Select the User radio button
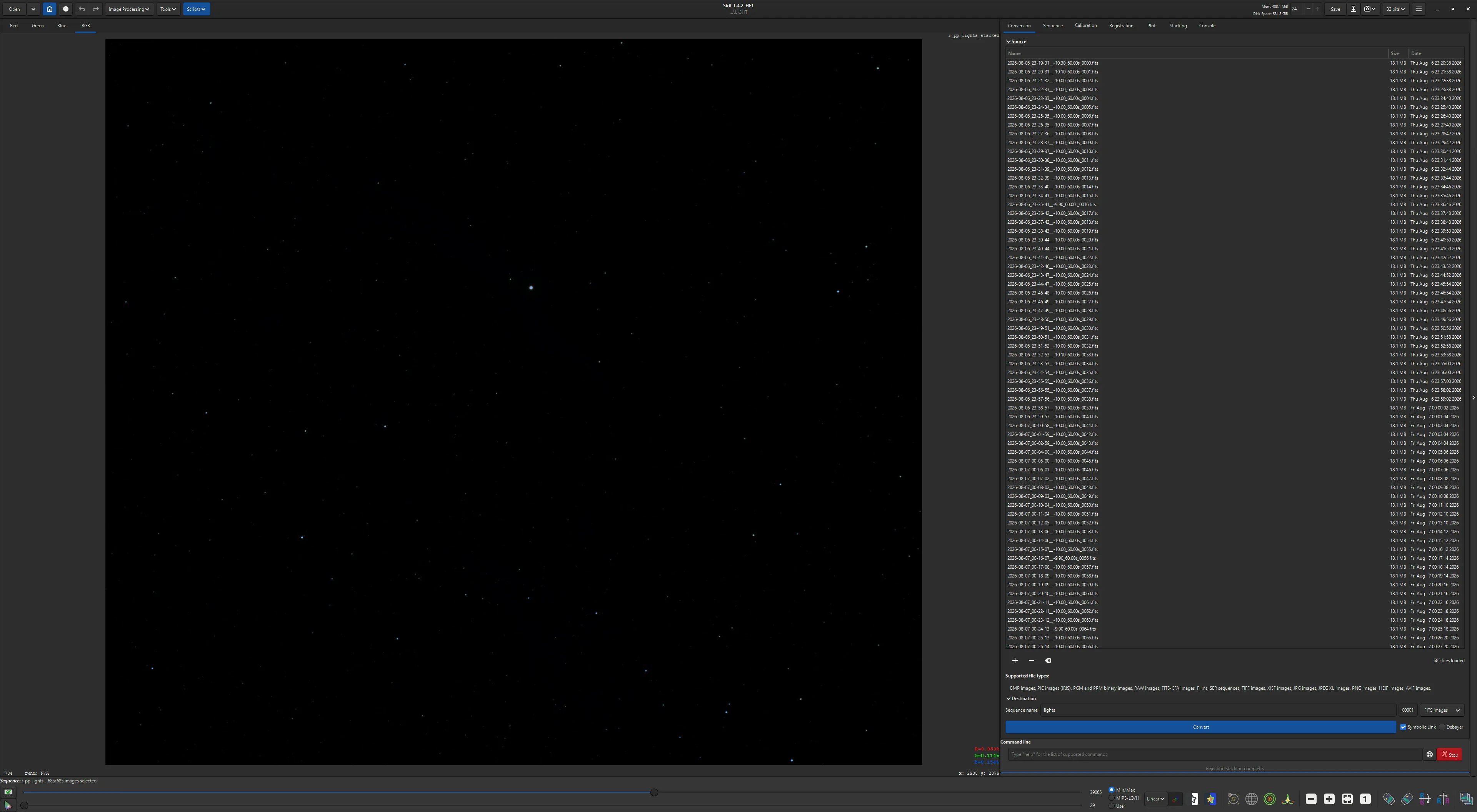 [1111, 806]
